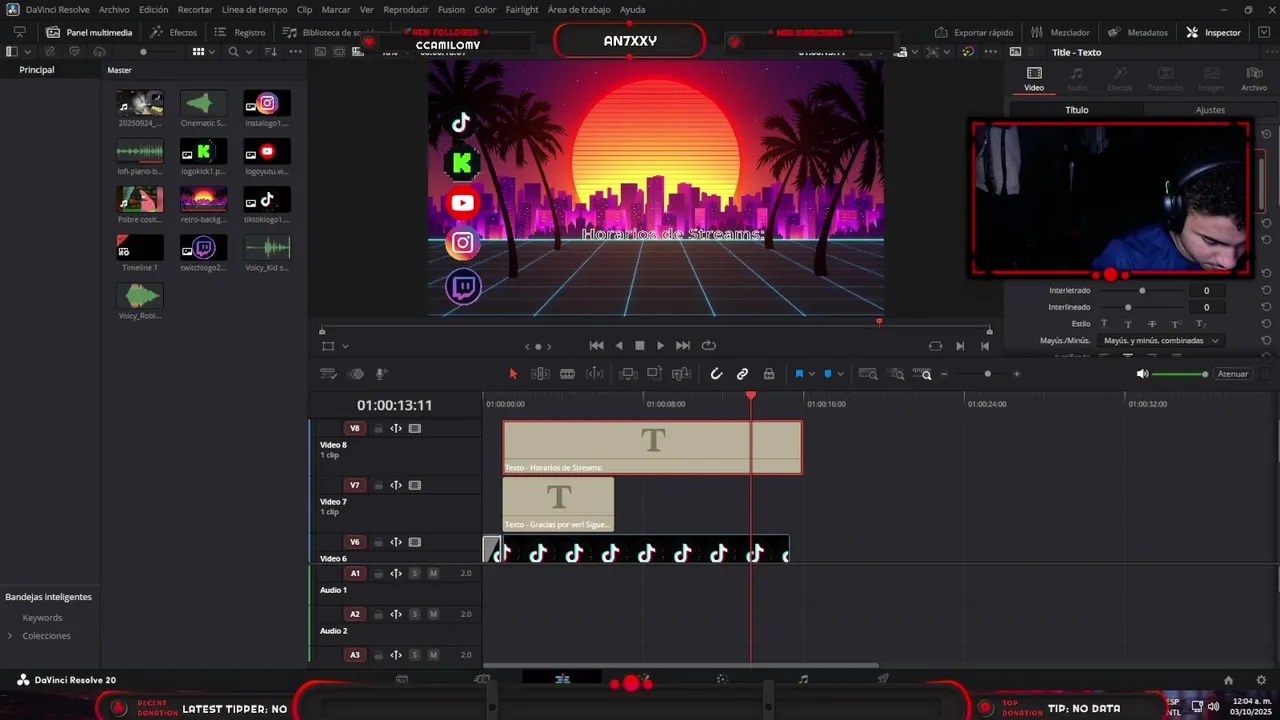Open the flag color dropdown arrow
Viewport: 1280px width, 720px height.
pos(811,374)
